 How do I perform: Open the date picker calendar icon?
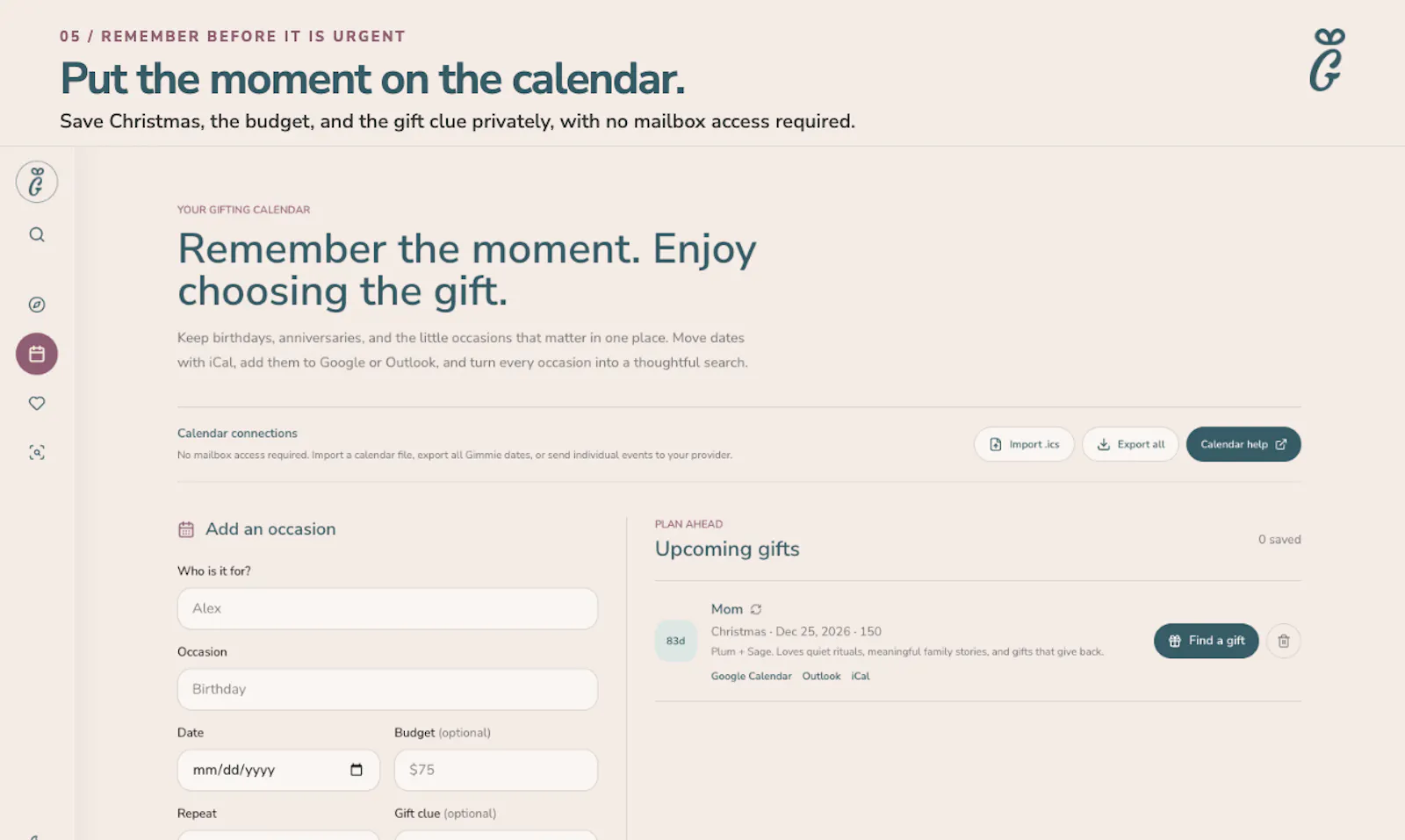point(357,770)
